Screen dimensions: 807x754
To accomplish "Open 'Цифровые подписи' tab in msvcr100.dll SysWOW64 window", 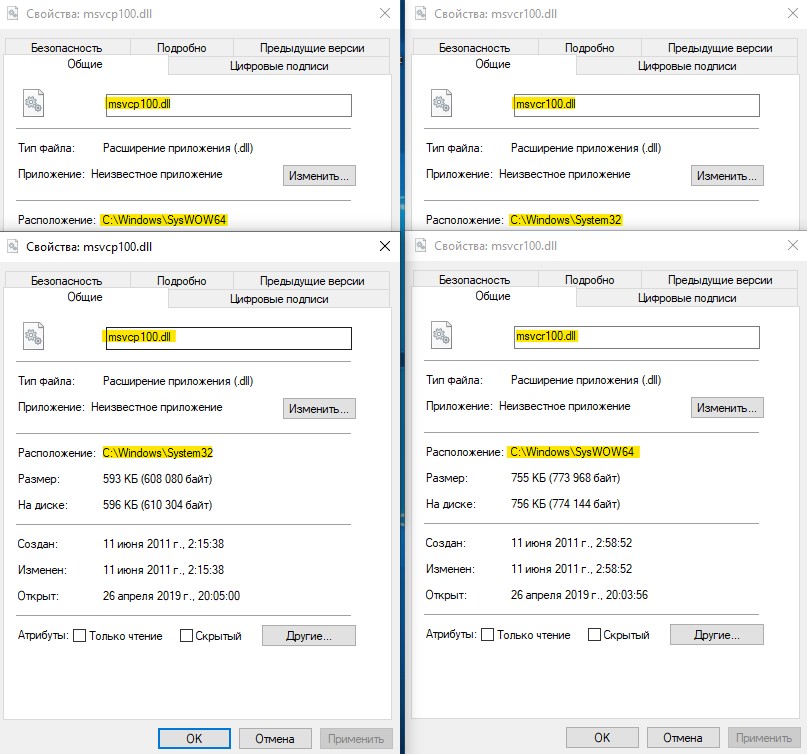I will [687, 298].
